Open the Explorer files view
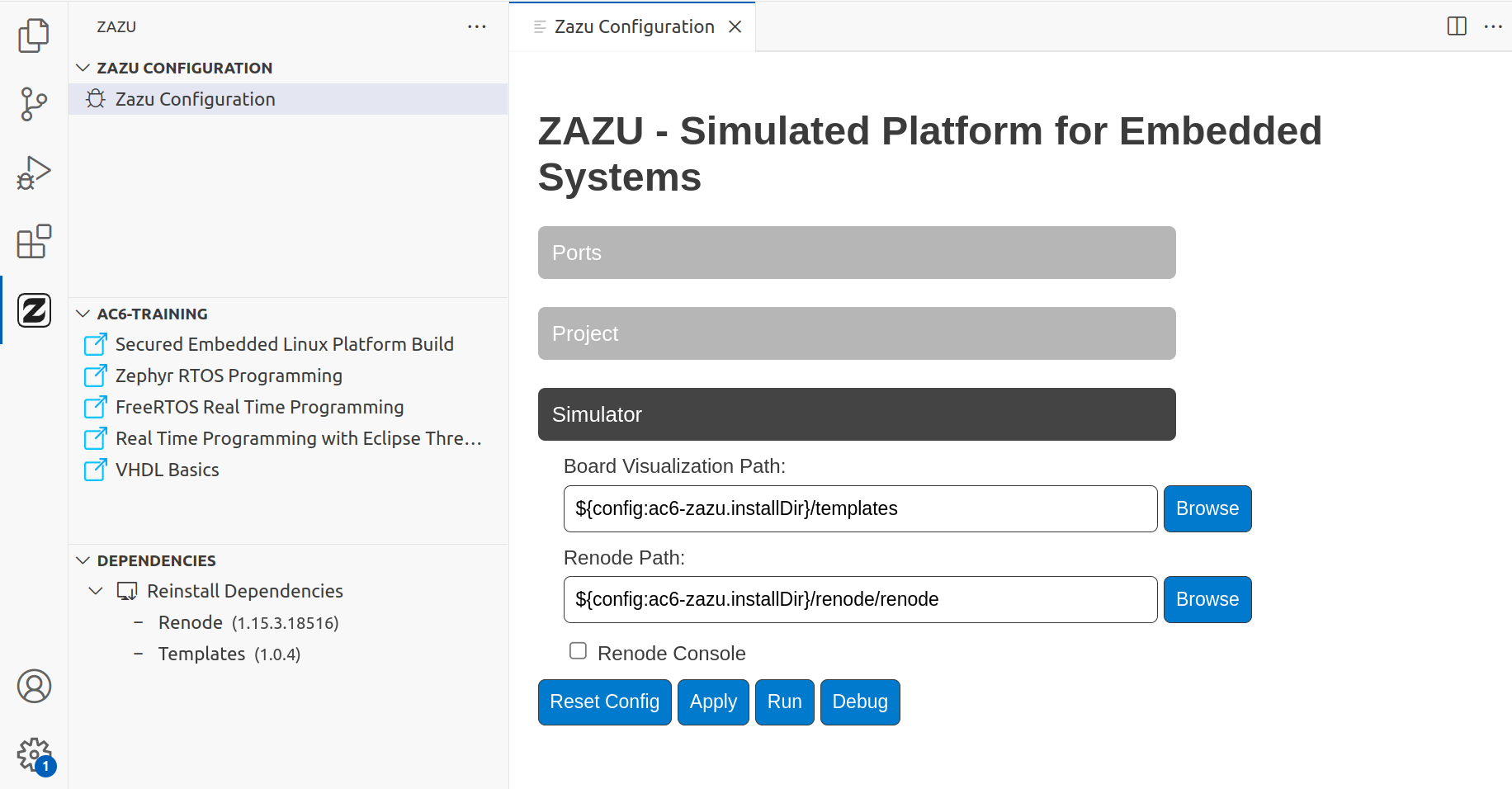Image resolution: width=1512 pixels, height=789 pixels. click(34, 35)
